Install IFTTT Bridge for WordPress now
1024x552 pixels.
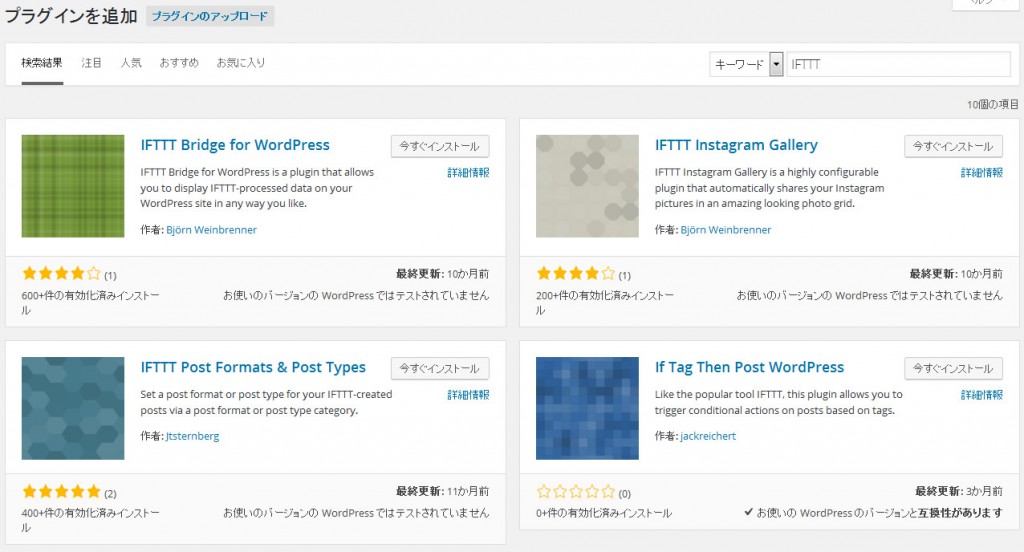[x=440, y=146]
